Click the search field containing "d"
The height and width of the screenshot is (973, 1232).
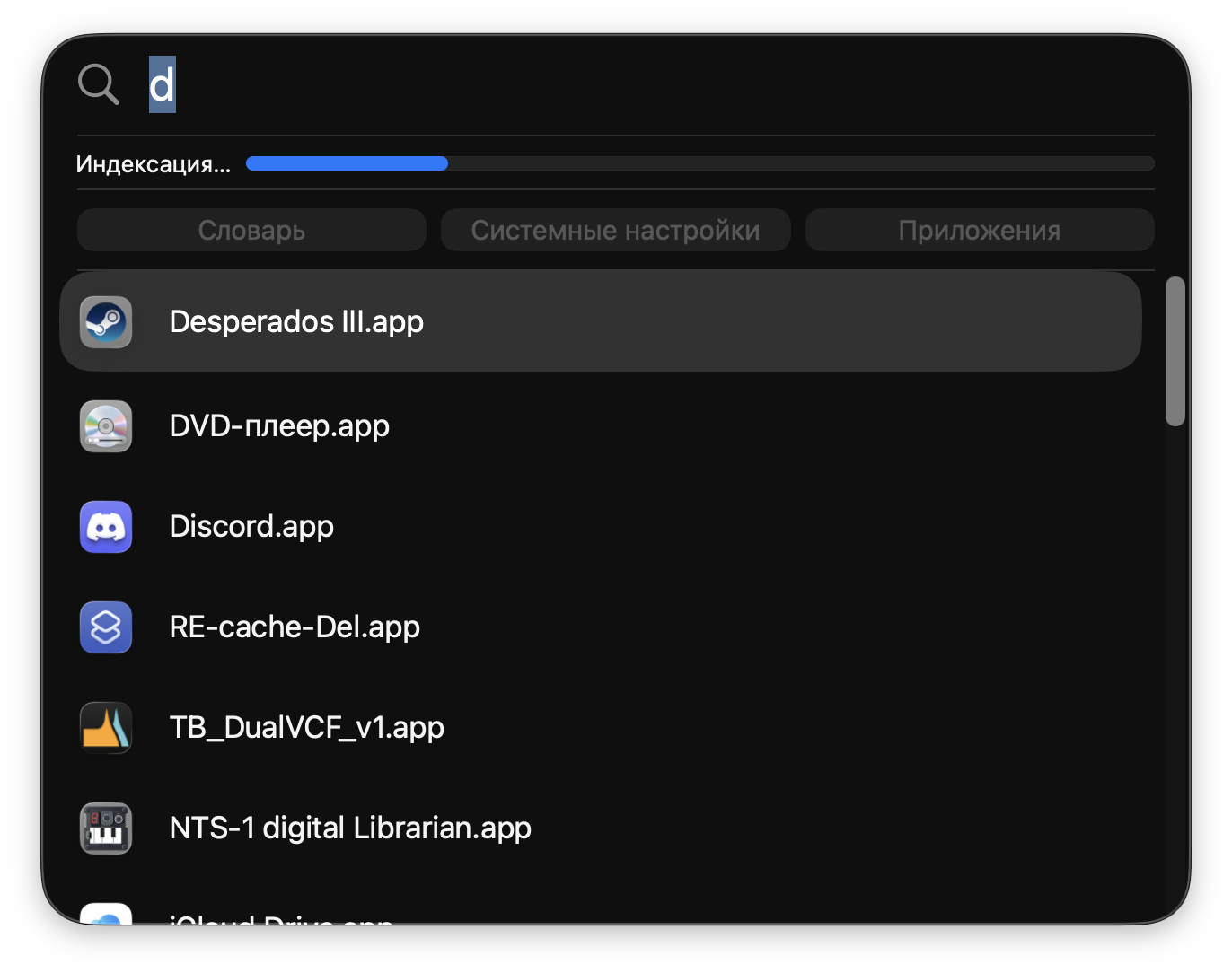tap(651, 84)
